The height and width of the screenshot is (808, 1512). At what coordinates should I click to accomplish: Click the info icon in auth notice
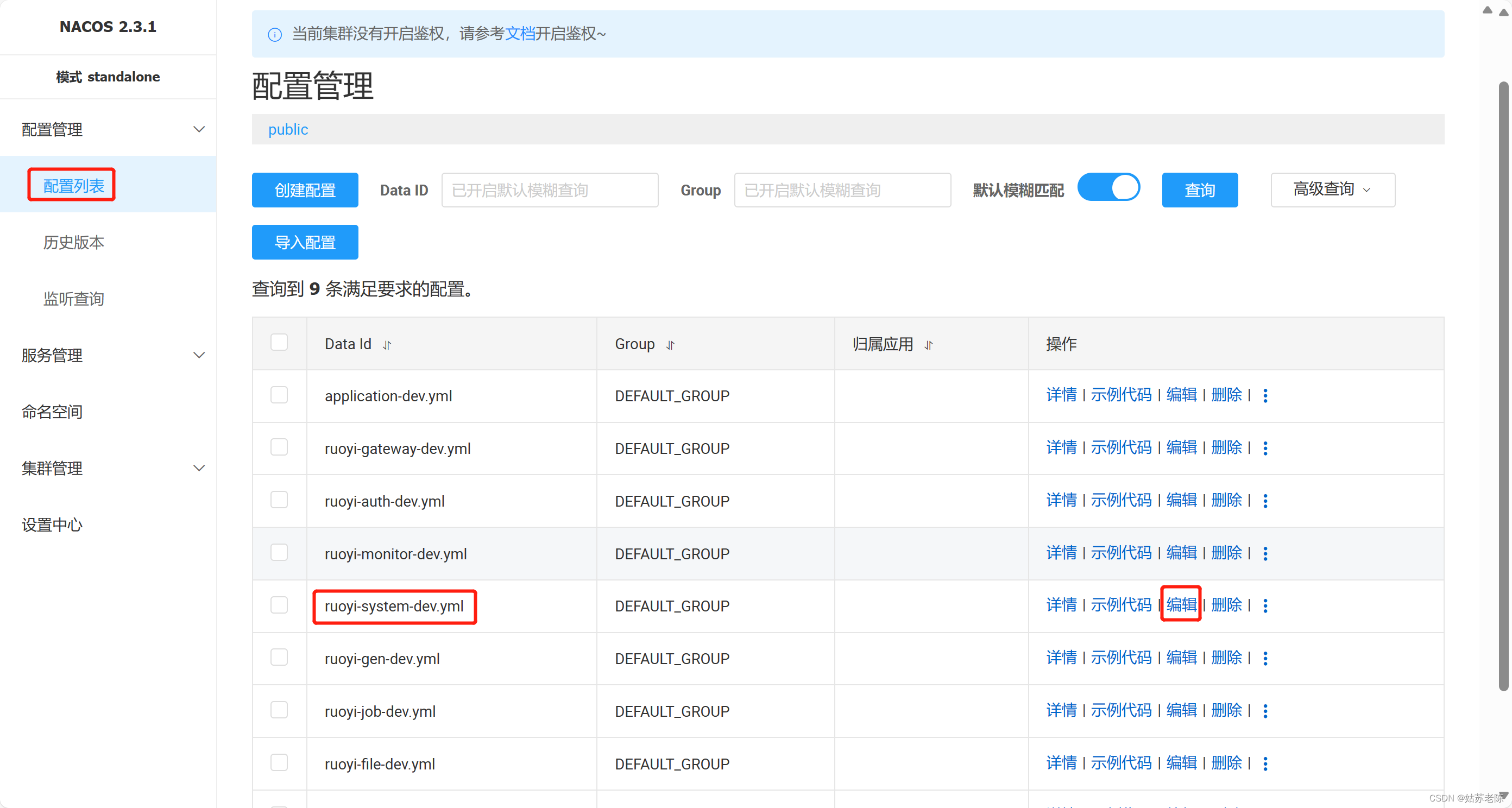(x=275, y=35)
